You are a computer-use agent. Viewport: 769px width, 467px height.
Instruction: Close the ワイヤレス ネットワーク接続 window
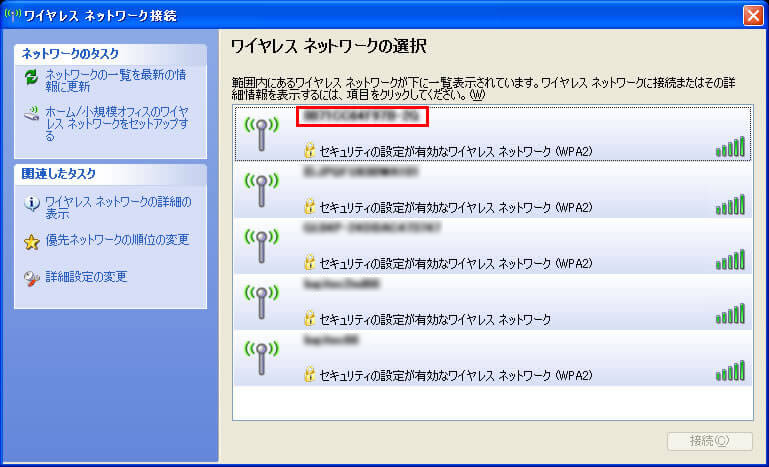(x=753, y=16)
